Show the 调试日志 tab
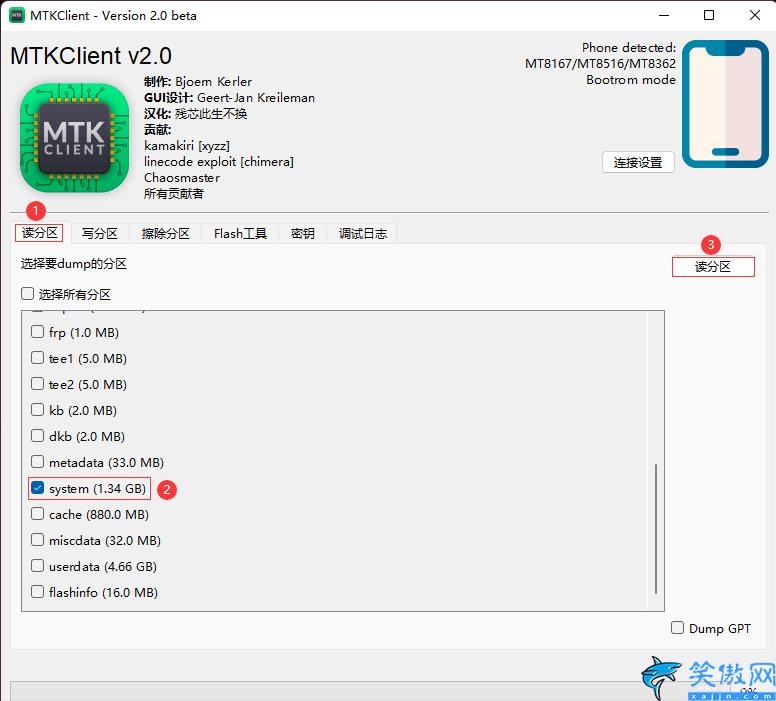 (x=362, y=233)
